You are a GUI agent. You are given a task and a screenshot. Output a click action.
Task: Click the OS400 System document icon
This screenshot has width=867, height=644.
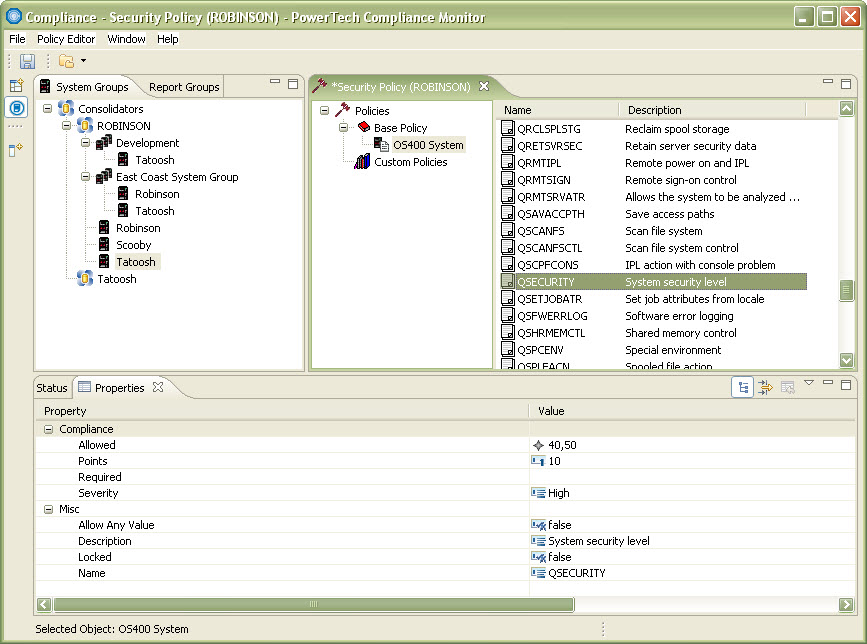[x=382, y=145]
